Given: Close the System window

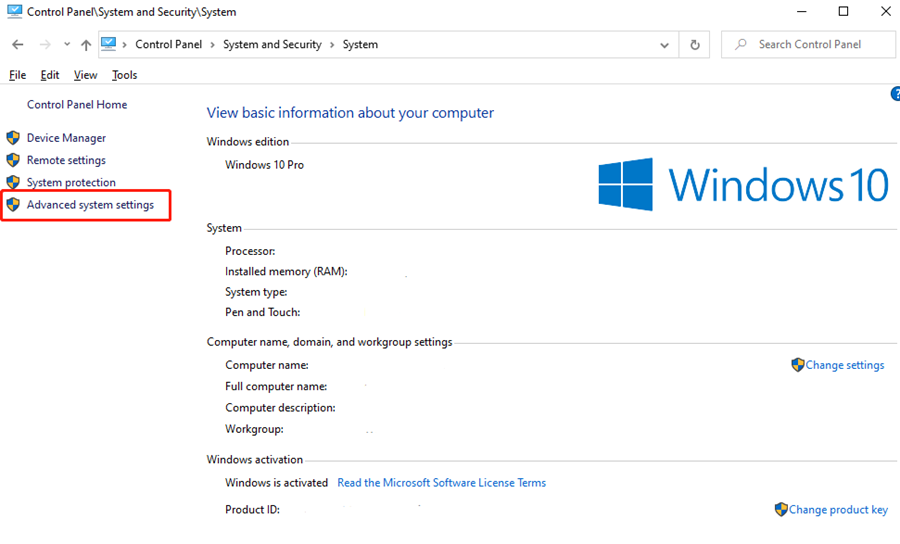Looking at the screenshot, I should pyautogui.click(x=886, y=11).
